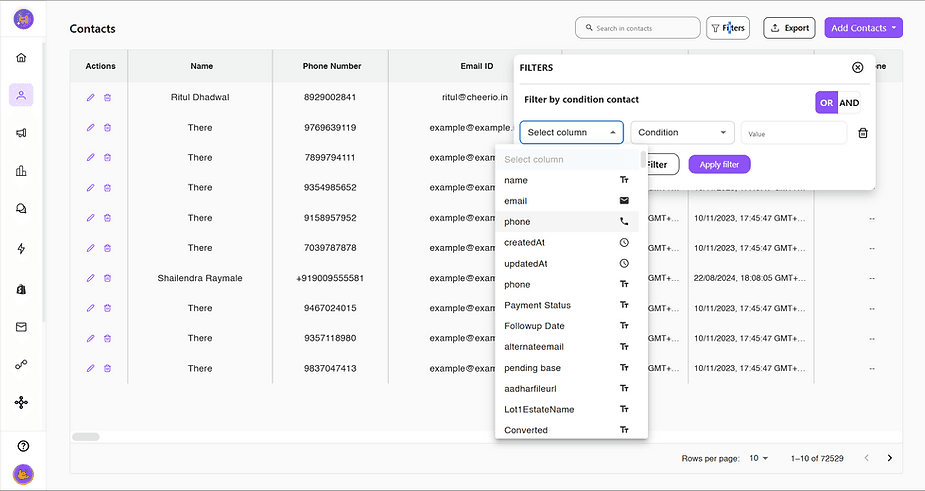
Task: Open the Automation lightning icon
Action: click(x=21, y=248)
